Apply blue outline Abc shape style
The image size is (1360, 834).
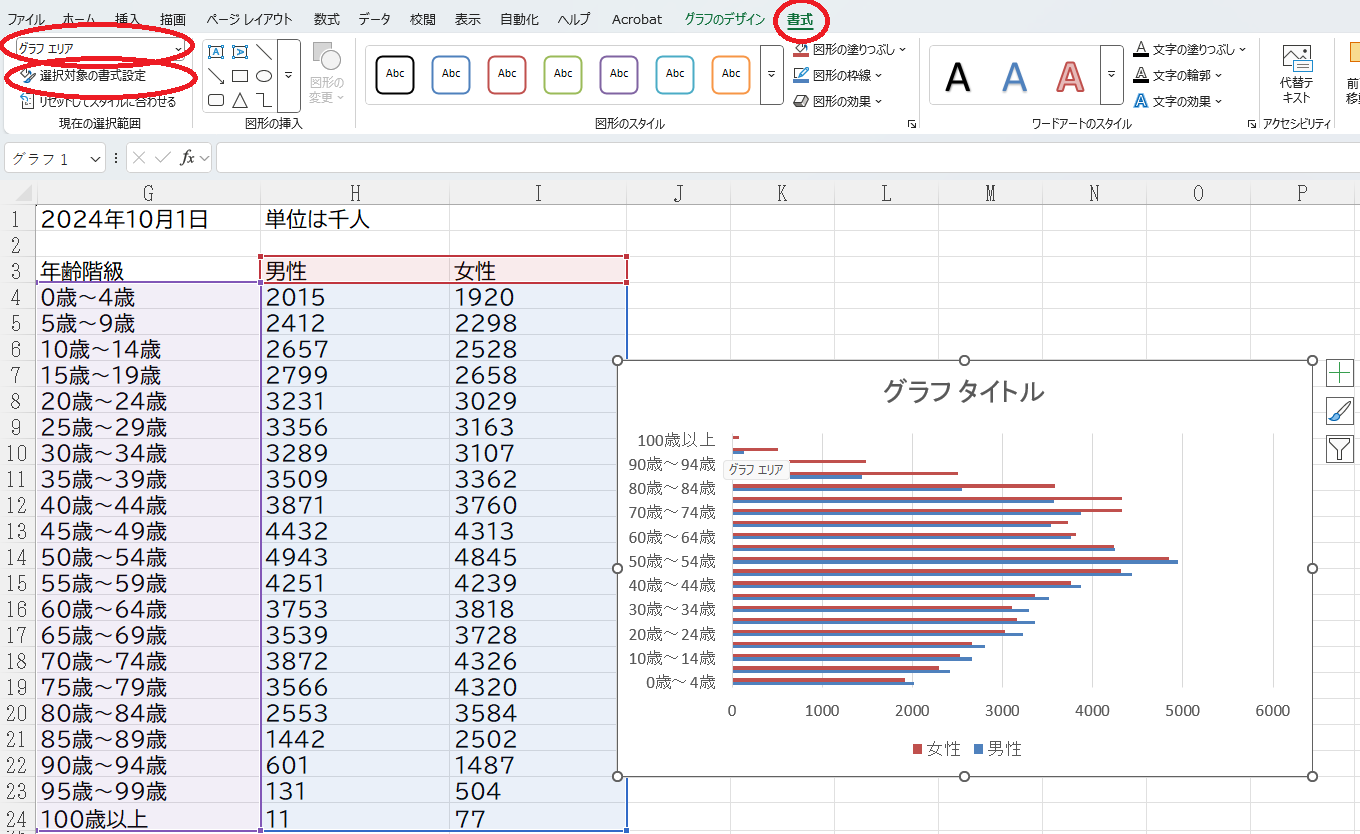click(451, 74)
